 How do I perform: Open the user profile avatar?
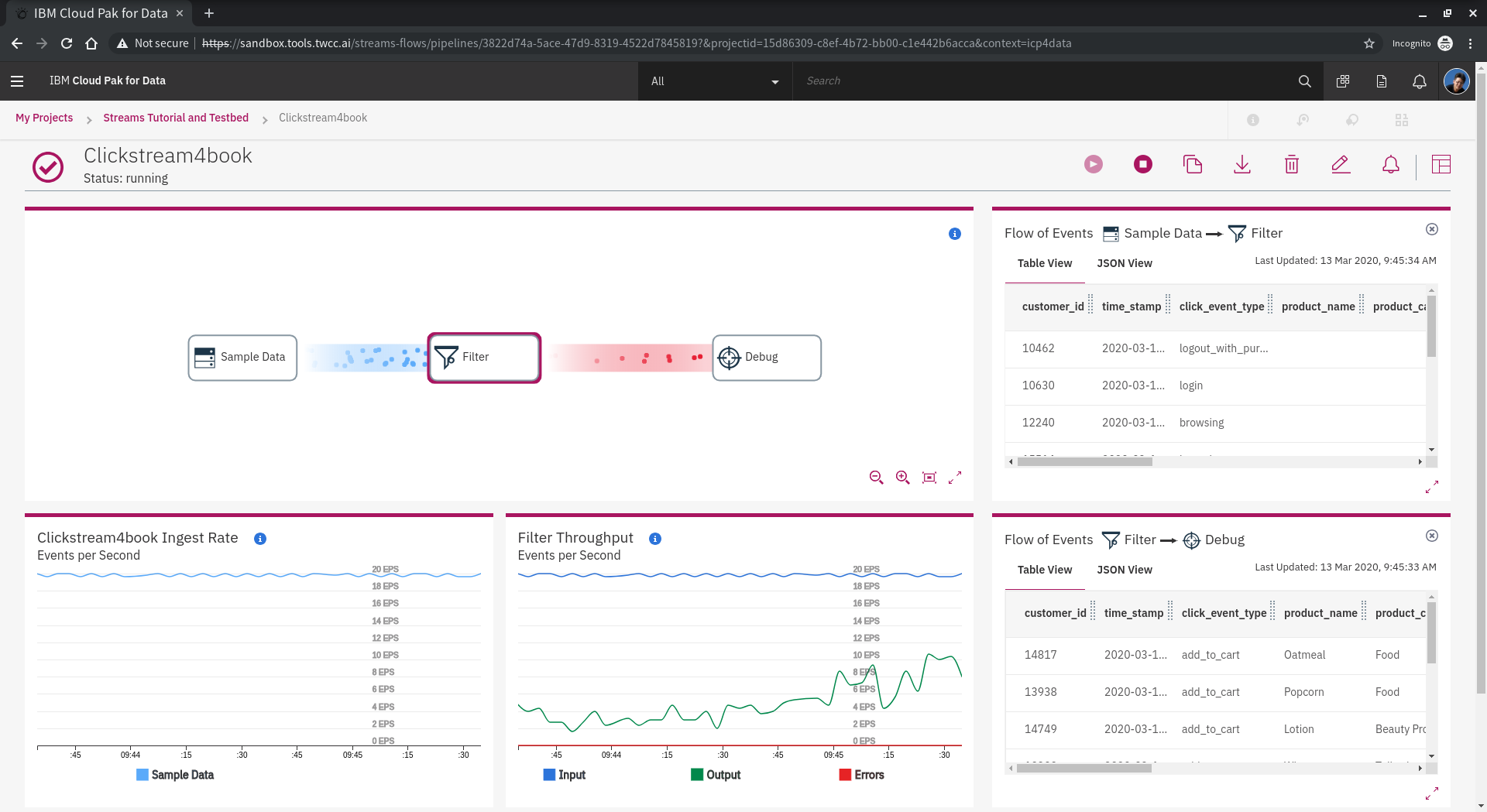[x=1456, y=81]
